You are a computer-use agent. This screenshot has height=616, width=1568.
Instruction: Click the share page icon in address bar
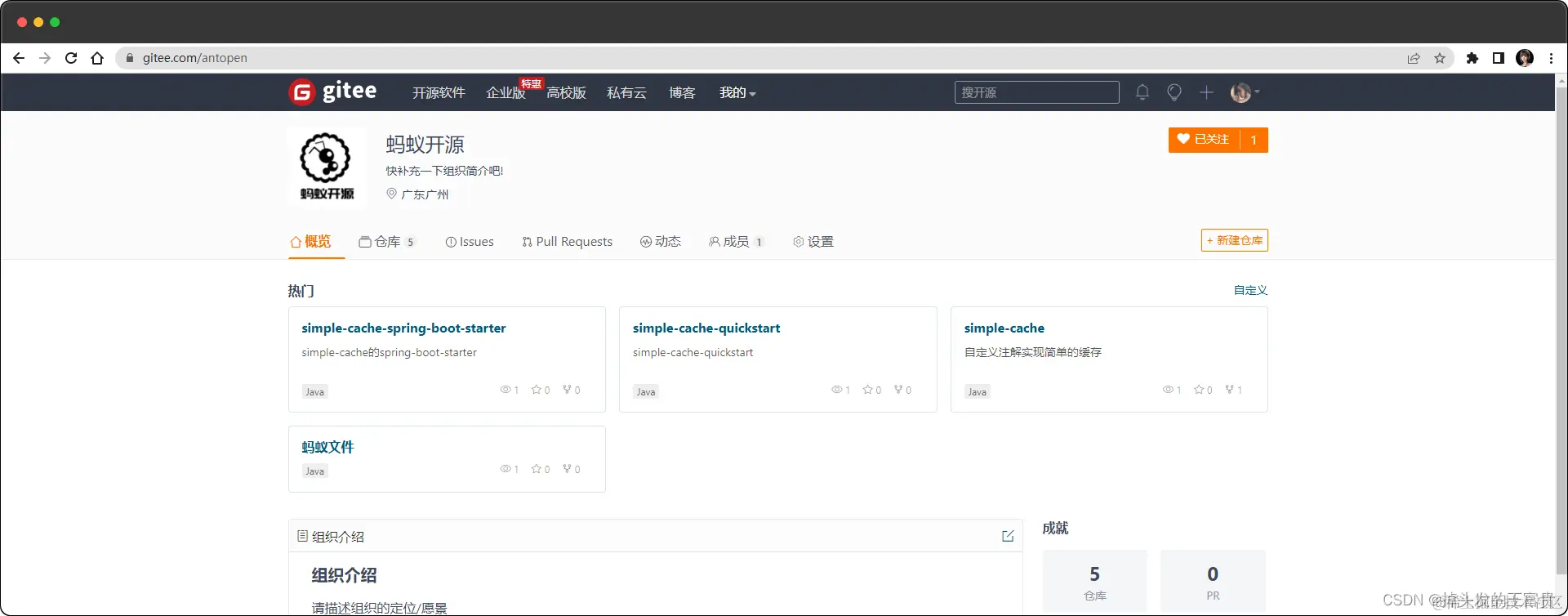coord(1414,58)
